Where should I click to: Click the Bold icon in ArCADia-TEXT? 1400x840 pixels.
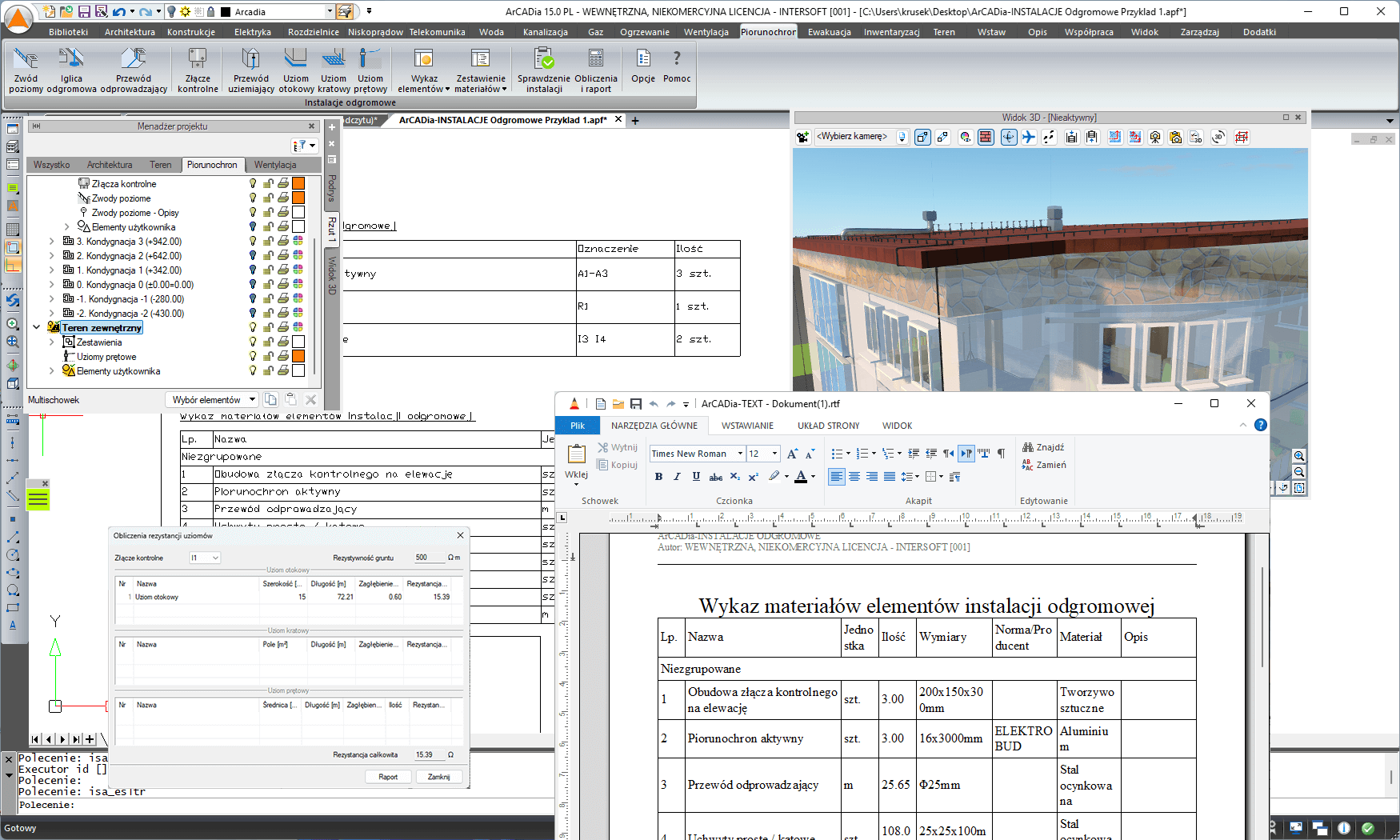tap(658, 477)
